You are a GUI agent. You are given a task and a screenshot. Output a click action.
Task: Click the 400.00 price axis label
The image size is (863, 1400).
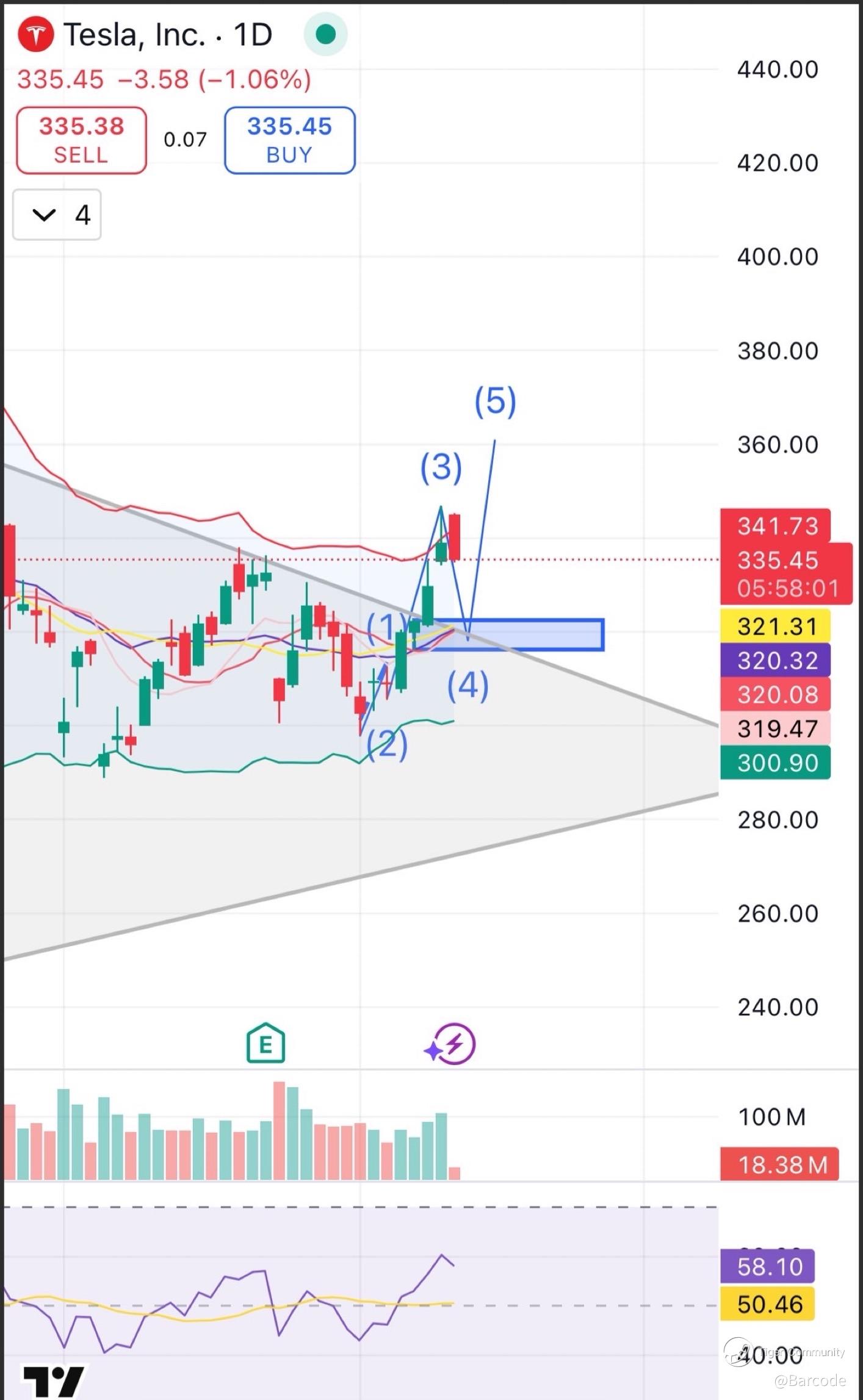click(x=778, y=257)
